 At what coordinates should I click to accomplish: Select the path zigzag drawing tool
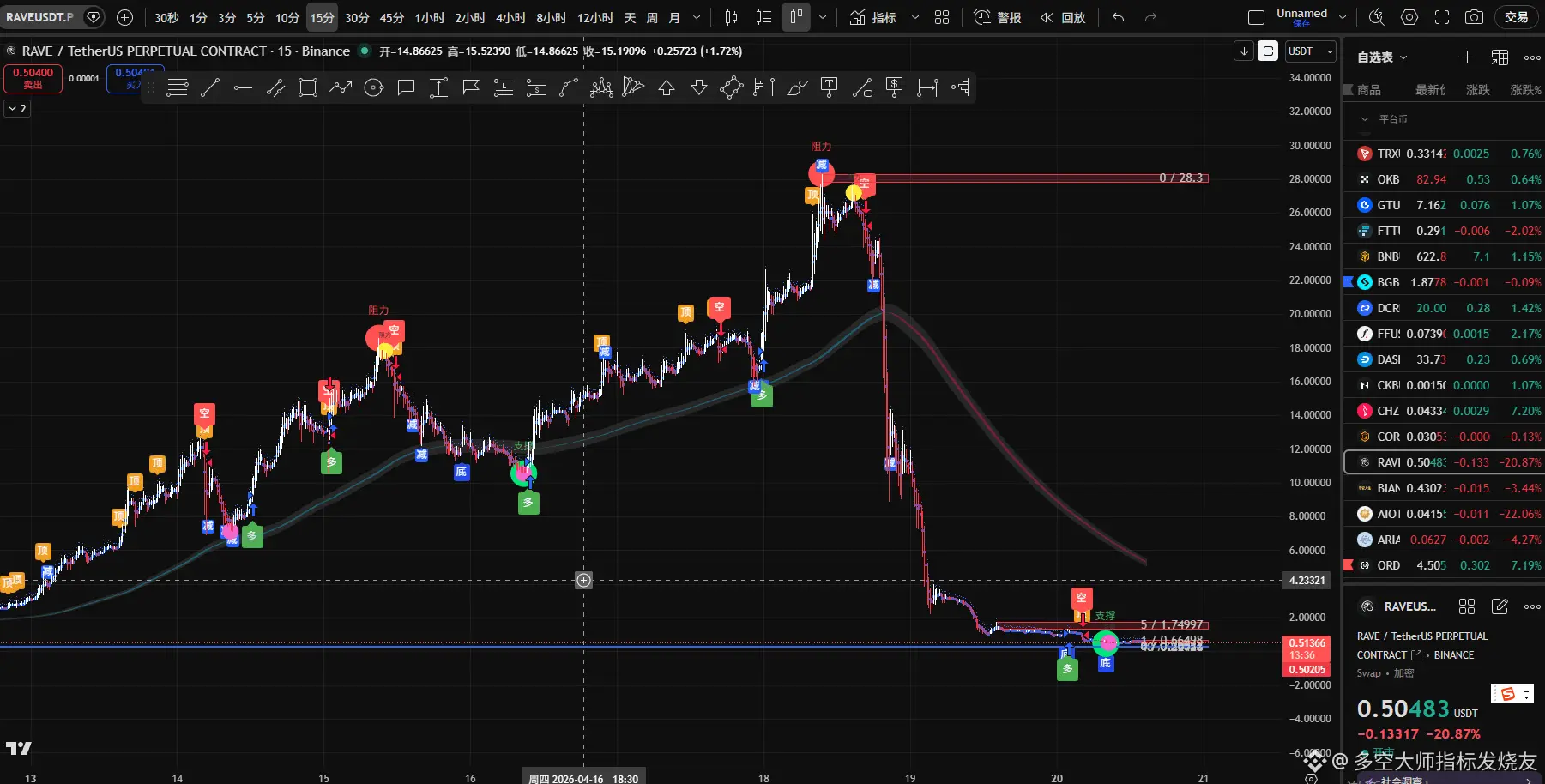point(341,87)
